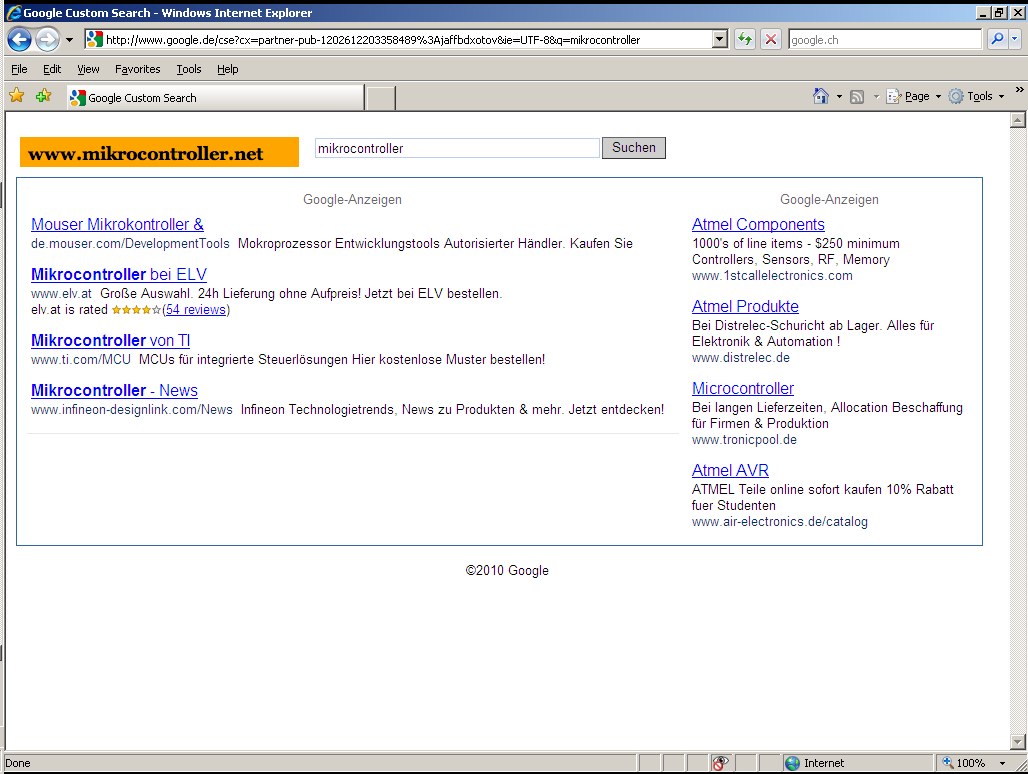The image size is (1028, 774).
Task: Open Favorites Center star icon
Action: pyautogui.click(x=16, y=96)
